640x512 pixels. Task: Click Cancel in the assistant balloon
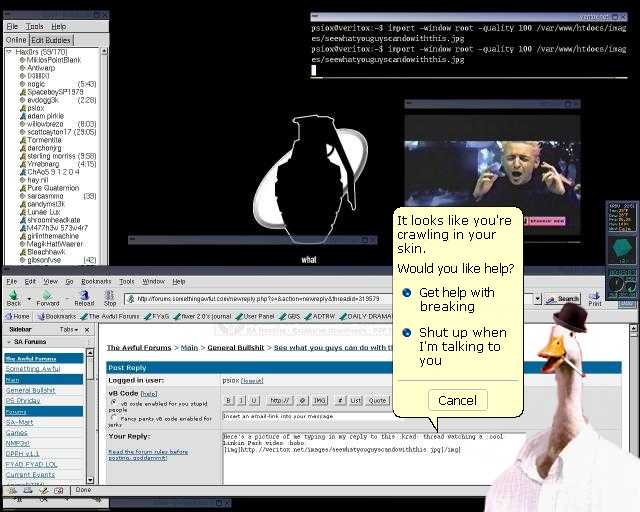(x=457, y=400)
